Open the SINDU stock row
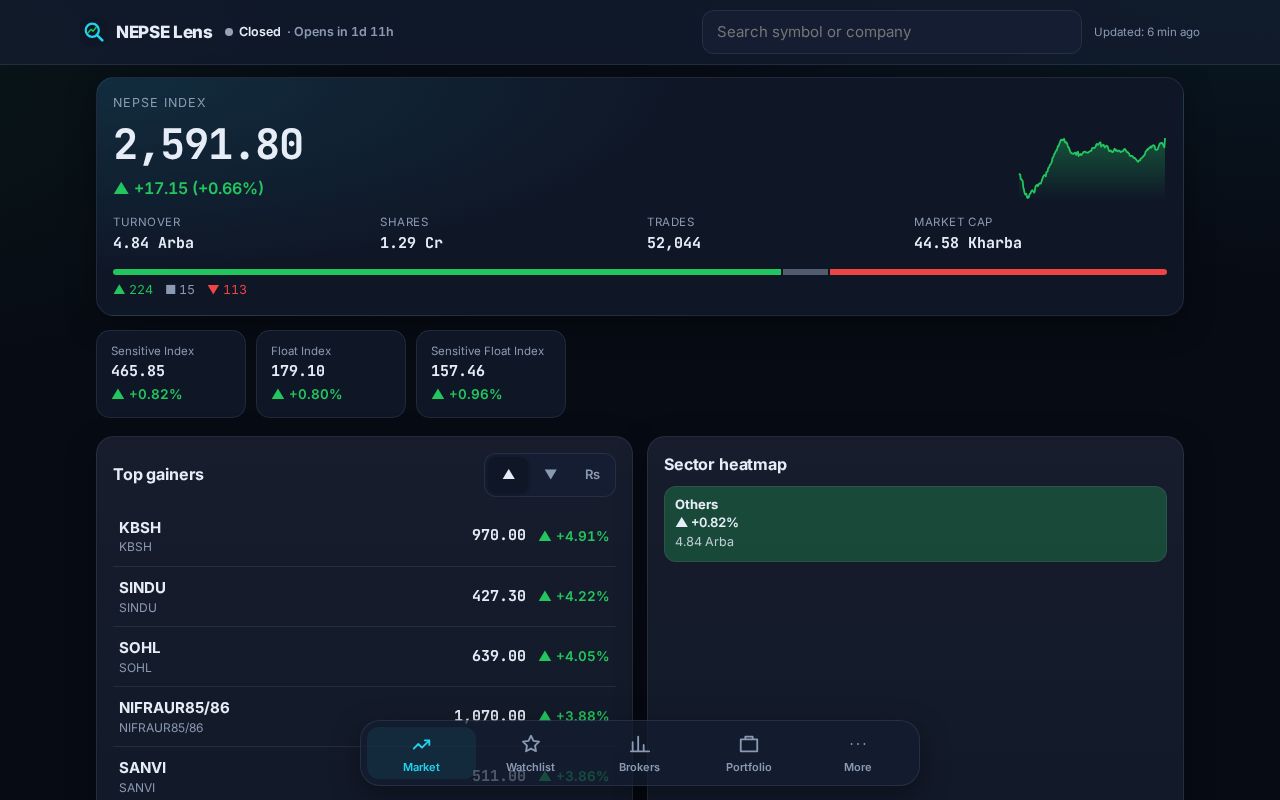This screenshot has width=1280, height=800. pyautogui.click(x=364, y=597)
